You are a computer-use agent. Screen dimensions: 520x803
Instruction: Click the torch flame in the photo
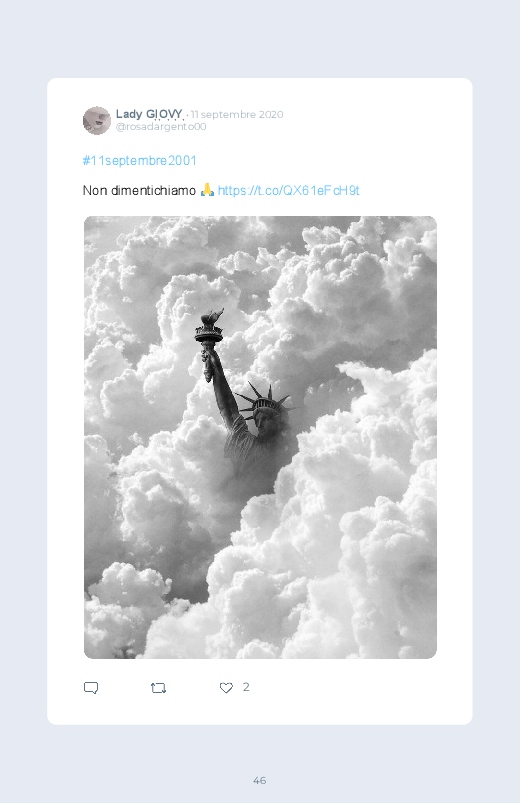point(212,316)
